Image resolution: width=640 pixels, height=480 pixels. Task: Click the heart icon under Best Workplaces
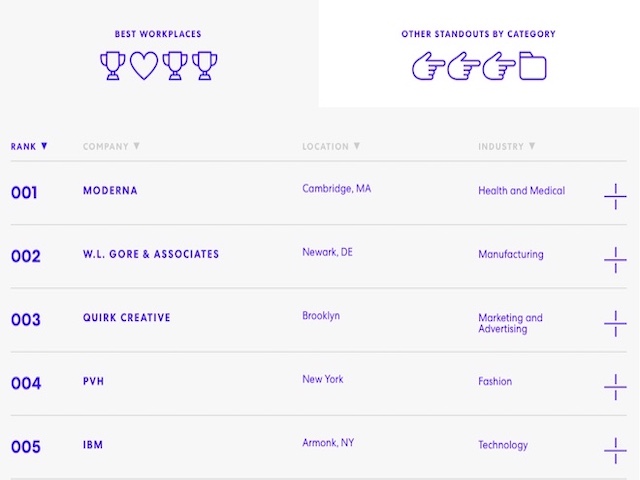144,67
